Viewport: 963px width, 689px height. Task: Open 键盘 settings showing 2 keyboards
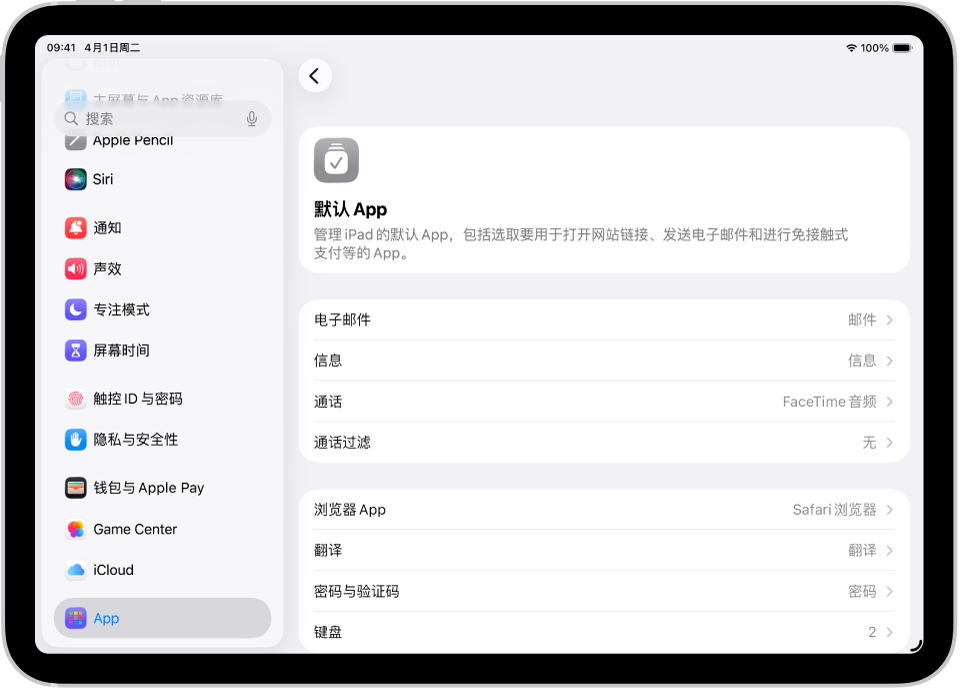point(603,631)
